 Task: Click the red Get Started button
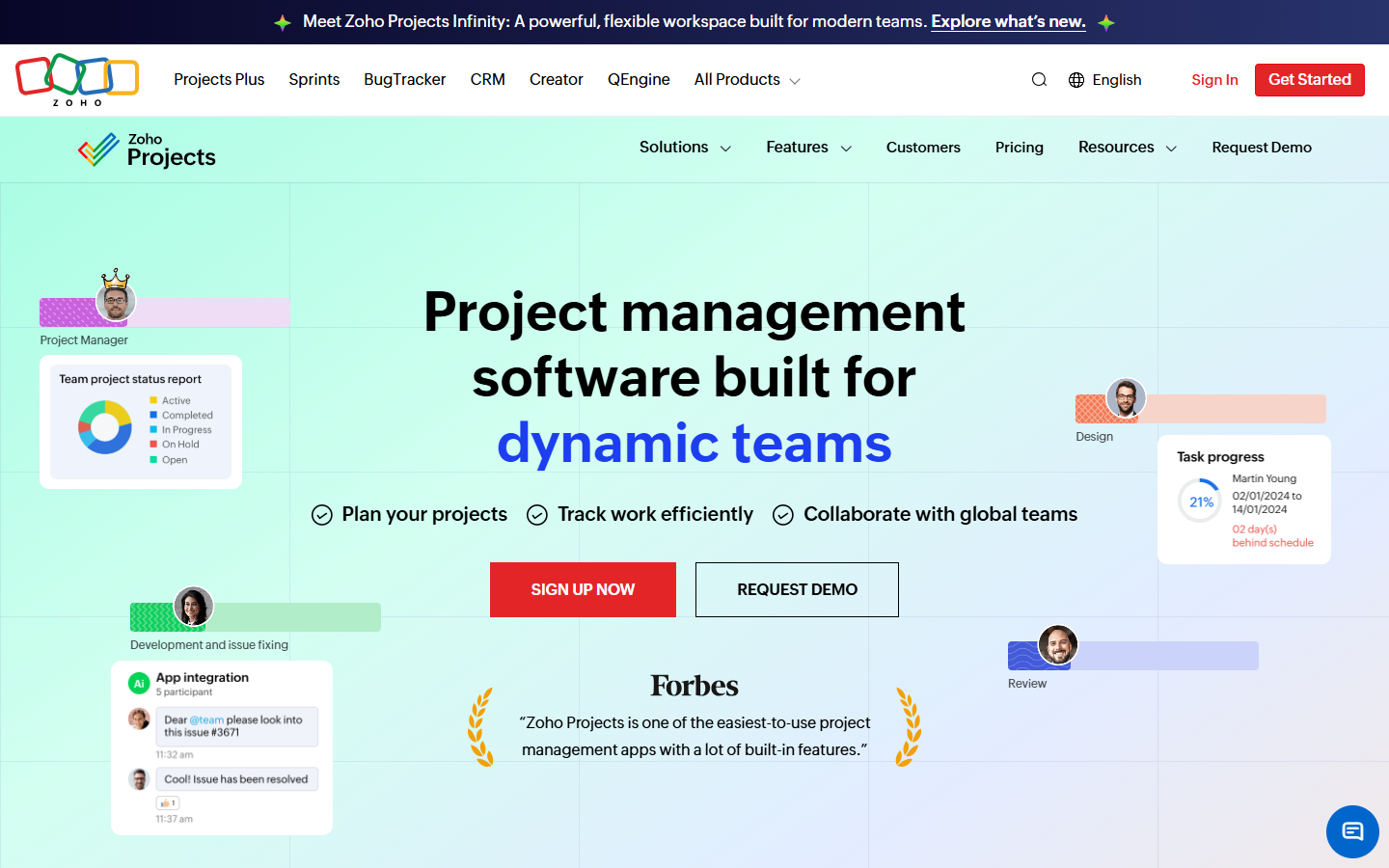1310,80
